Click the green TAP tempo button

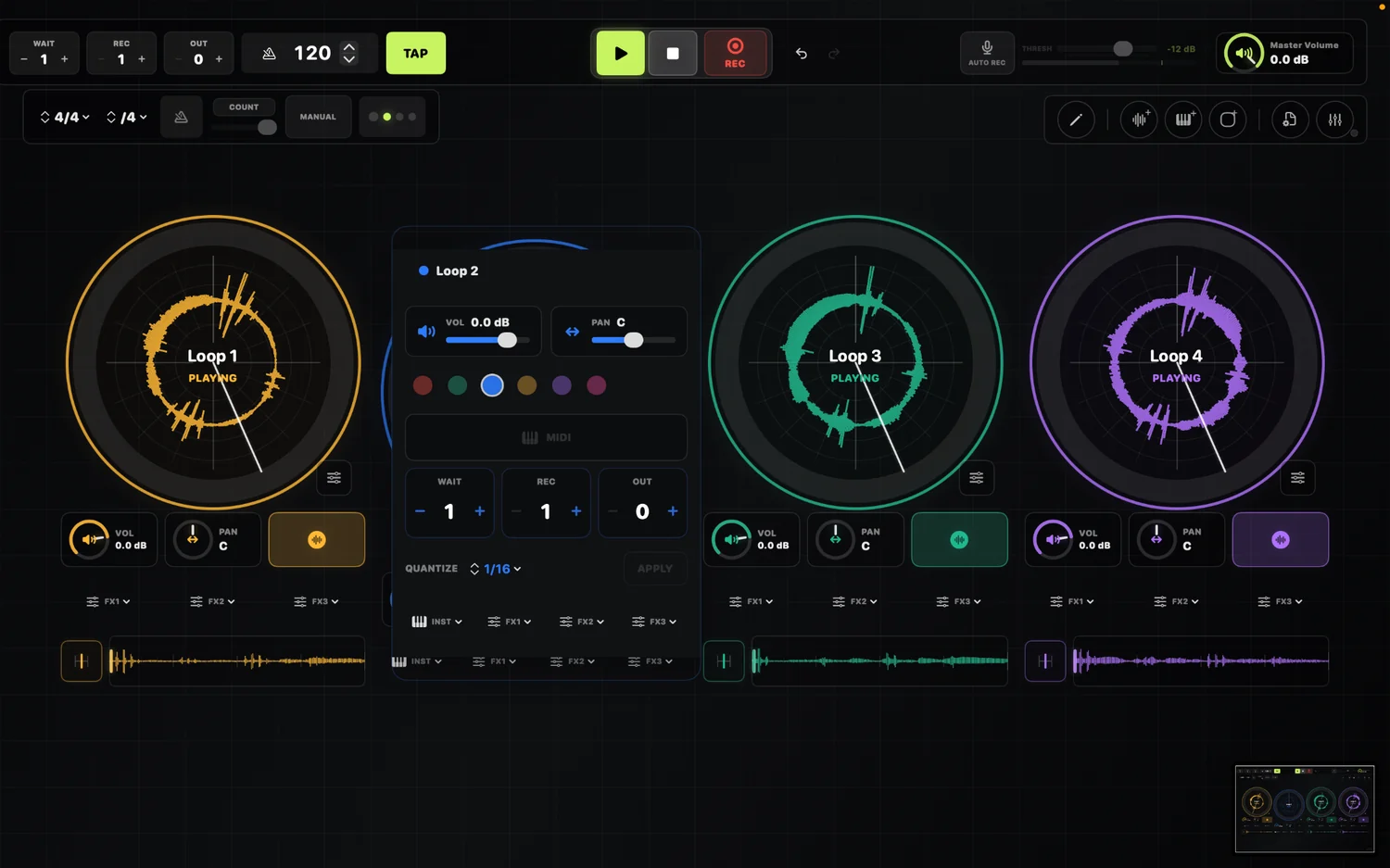tap(416, 54)
